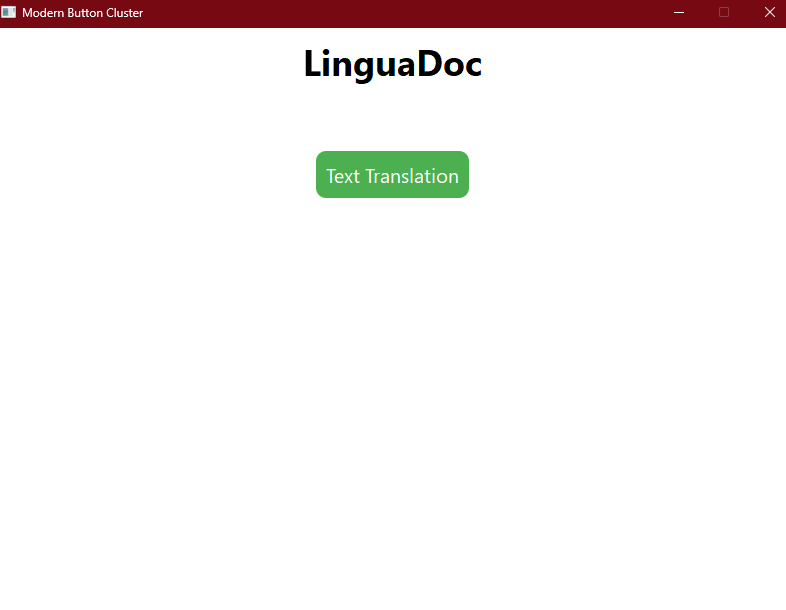
Task: Select the LinguaDoc heading text
Action: point(392,64)
